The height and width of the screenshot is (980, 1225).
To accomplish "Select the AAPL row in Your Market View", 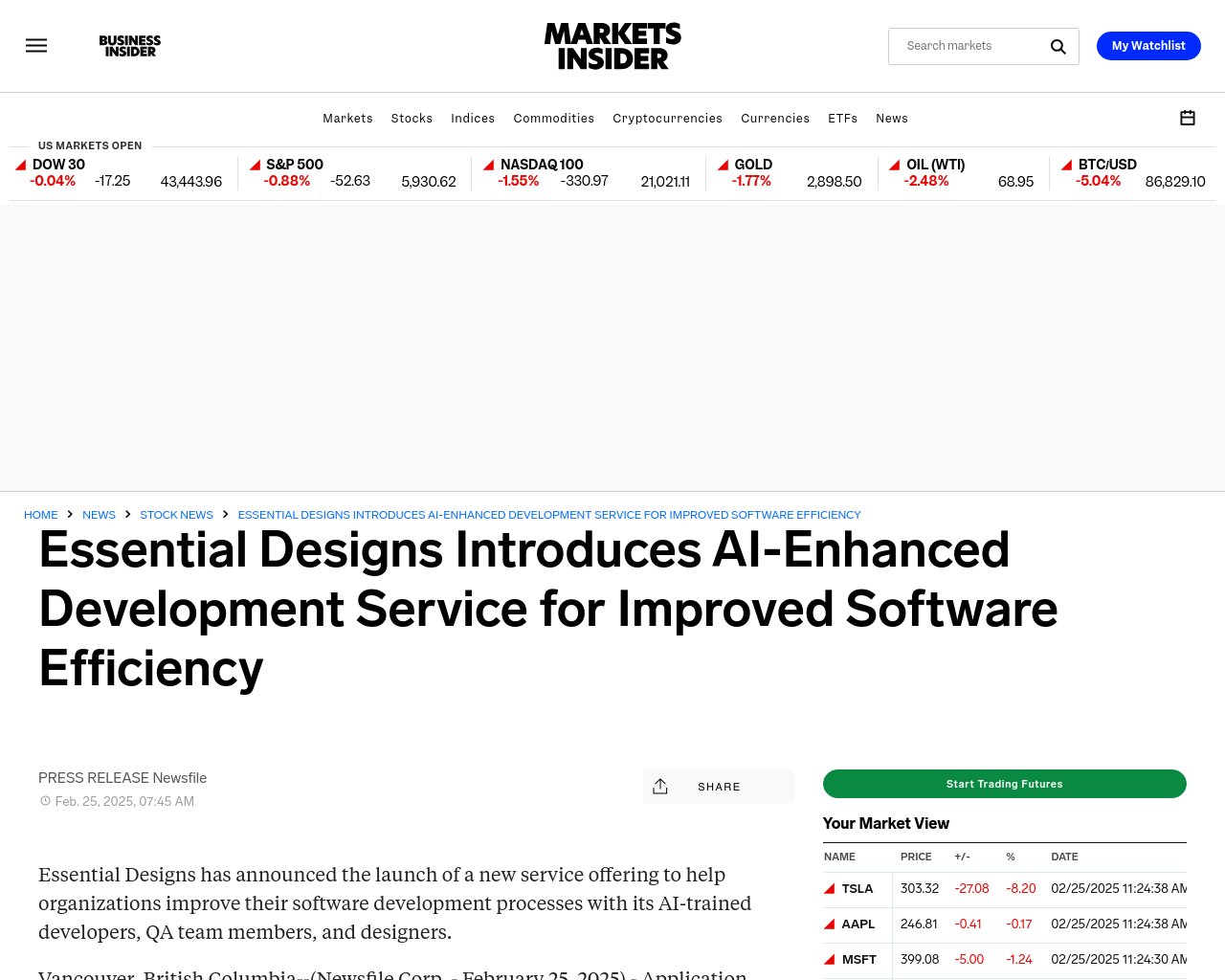I will click(857, 924).
